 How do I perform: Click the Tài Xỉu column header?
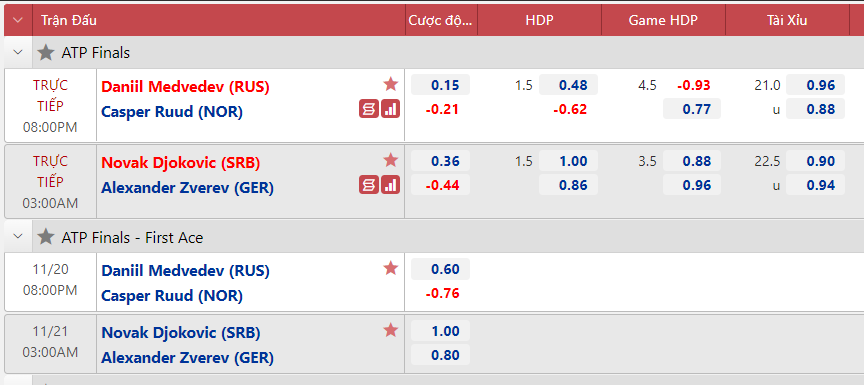(787, 20)
